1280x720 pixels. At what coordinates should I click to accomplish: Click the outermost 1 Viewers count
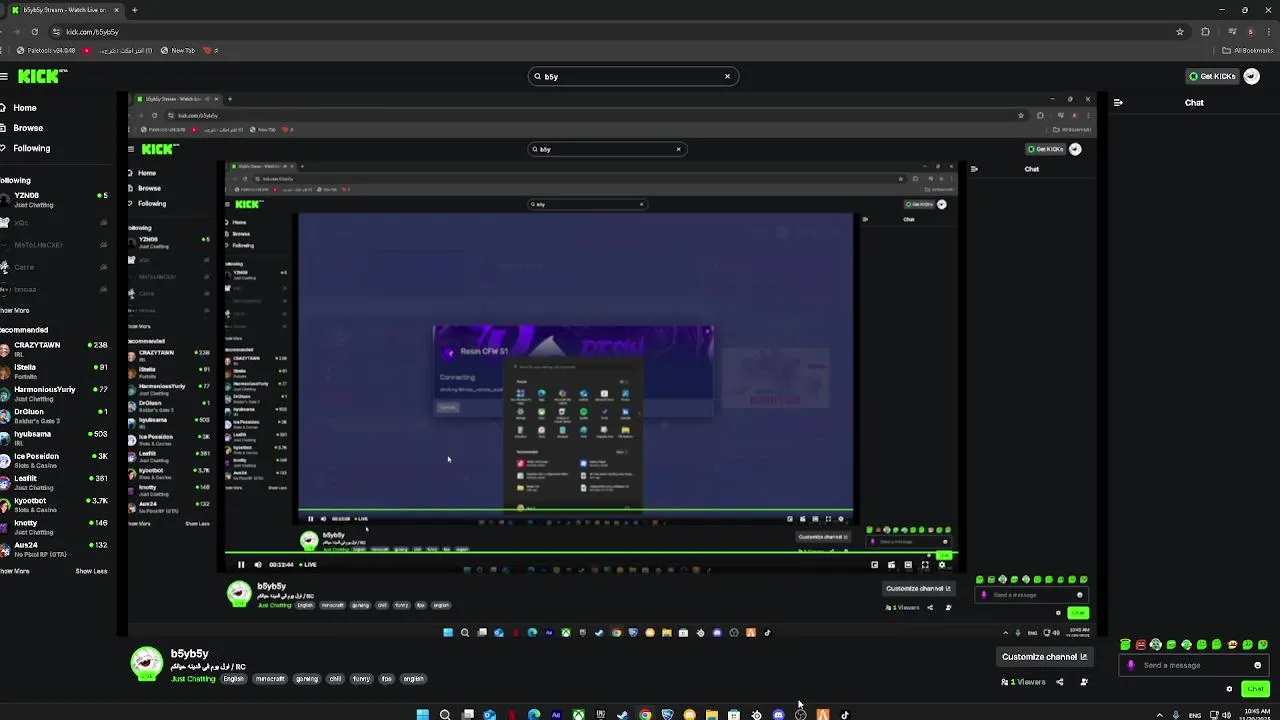coord(1023,682)
